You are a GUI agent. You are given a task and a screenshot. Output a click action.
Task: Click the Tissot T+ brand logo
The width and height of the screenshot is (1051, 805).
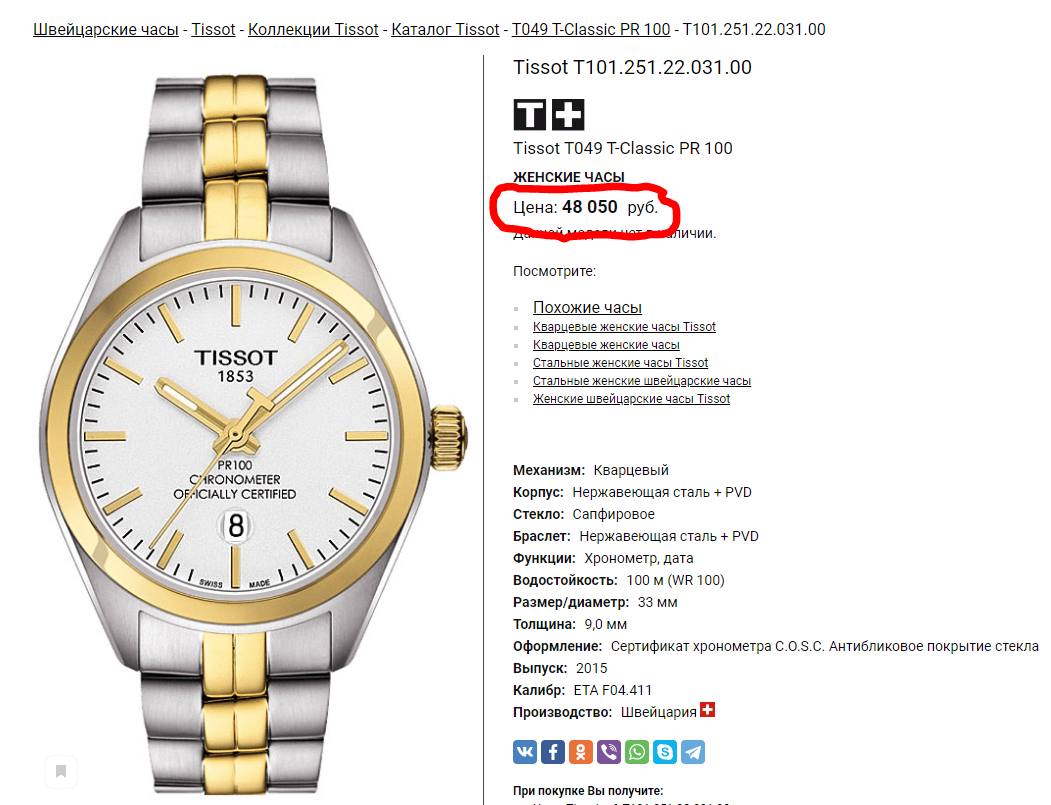(549, 115)
